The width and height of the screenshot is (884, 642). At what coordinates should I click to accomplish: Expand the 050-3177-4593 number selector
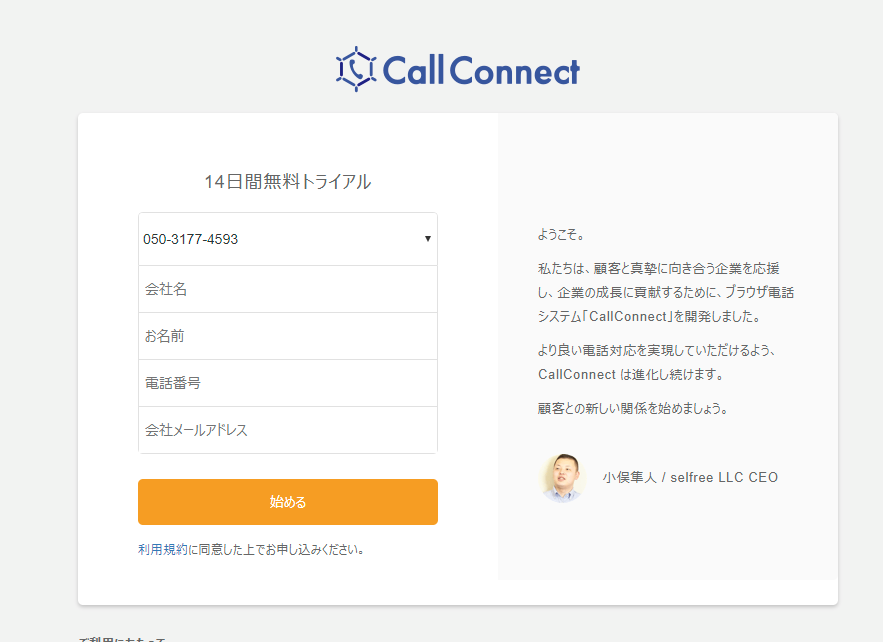click(288, 238)
